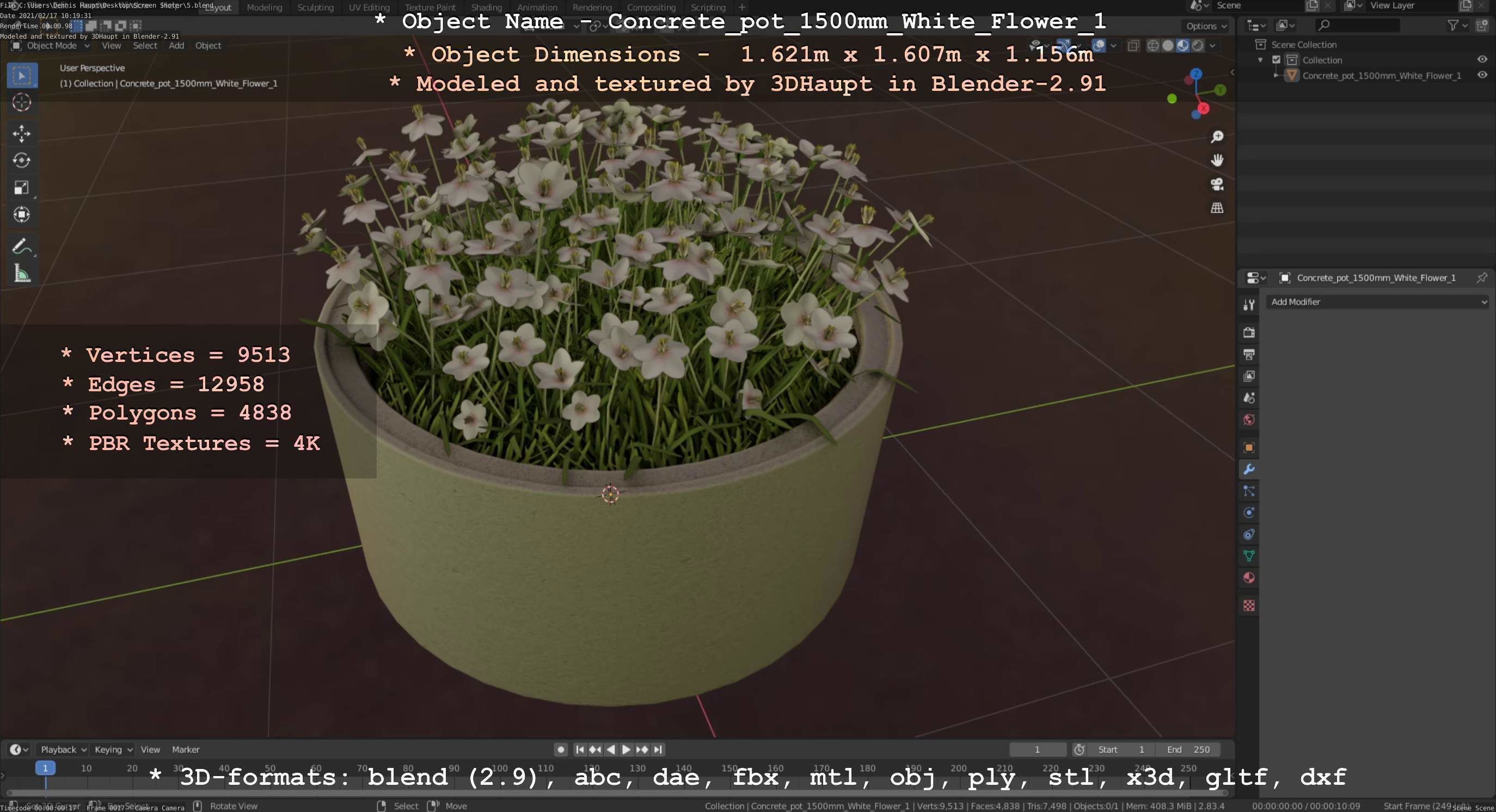Toggle auto keying record button

point(560,749)
